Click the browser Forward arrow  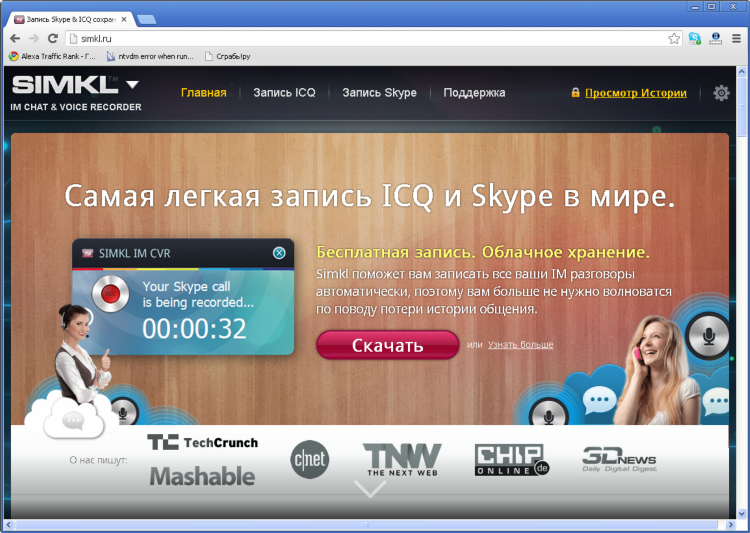click(34, 38)
